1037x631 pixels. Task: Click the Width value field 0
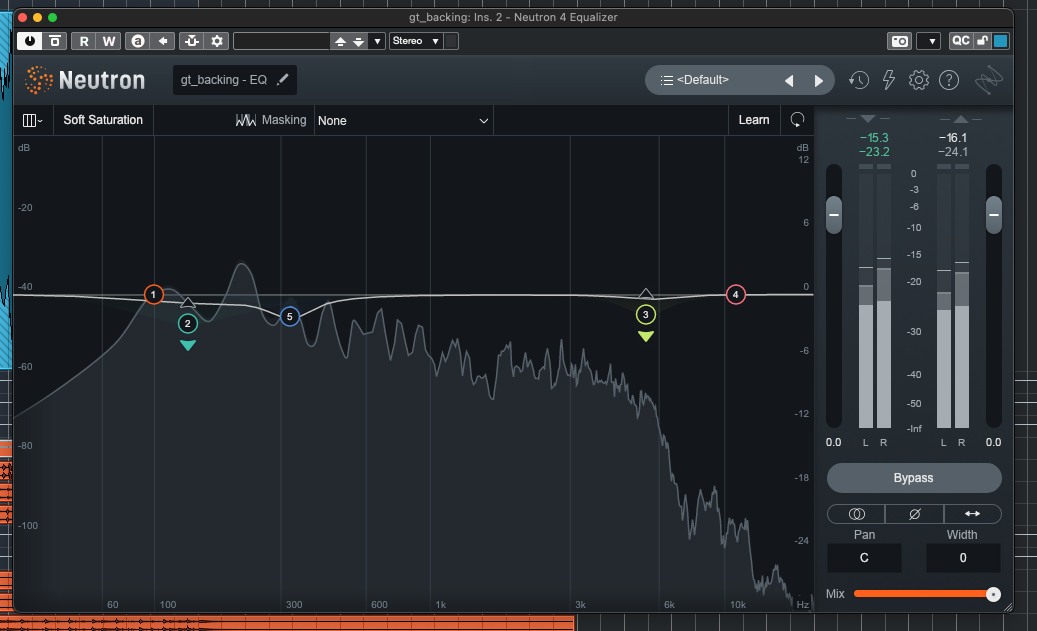coord(963,558)
